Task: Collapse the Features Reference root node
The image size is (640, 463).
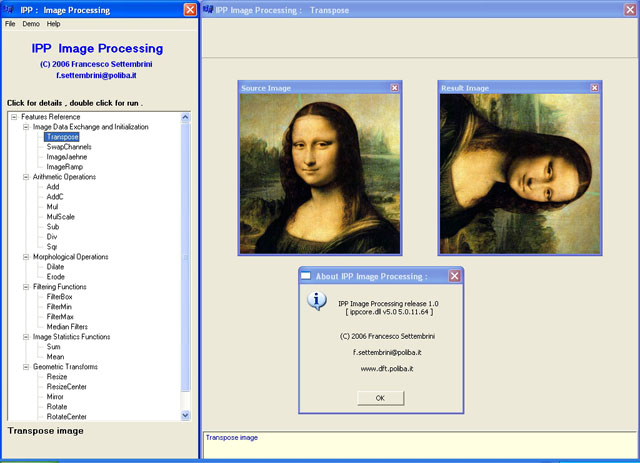Action: (14, 117)
